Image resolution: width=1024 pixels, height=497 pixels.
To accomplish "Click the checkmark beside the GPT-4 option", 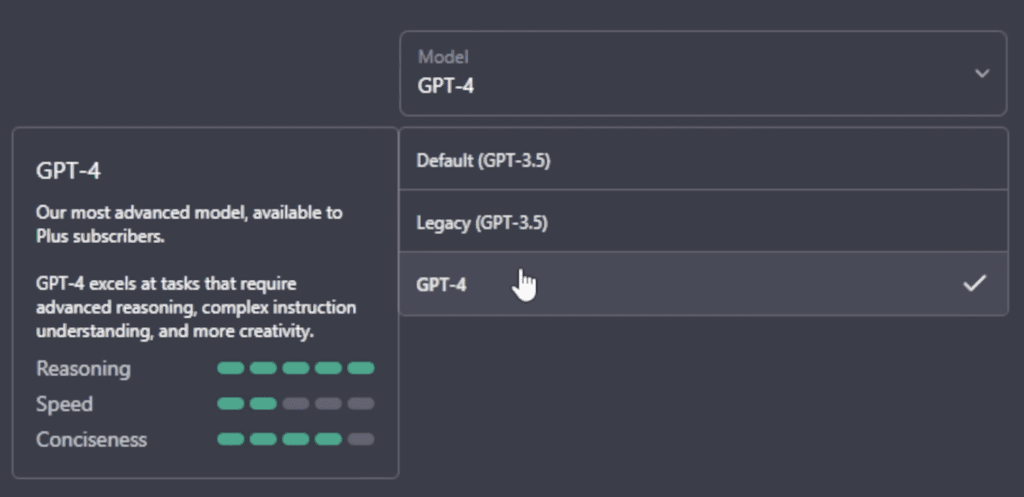I will (974, 284).
